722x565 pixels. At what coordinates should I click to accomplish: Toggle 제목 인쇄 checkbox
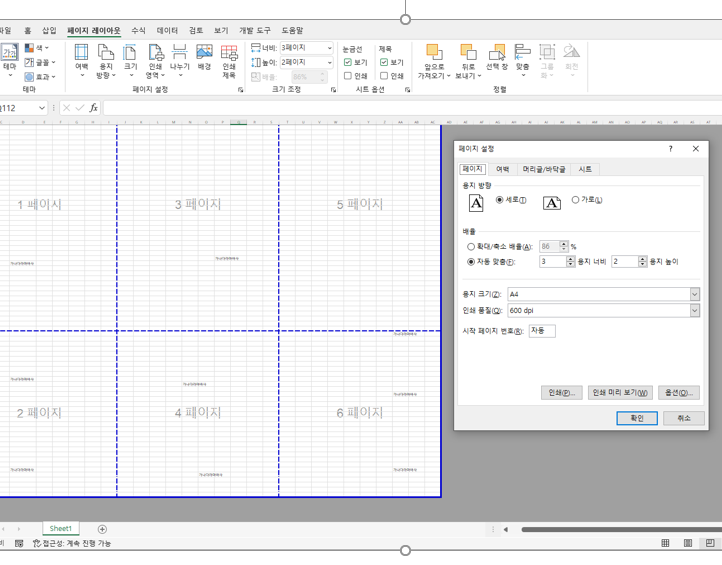[x=384, y=76]
